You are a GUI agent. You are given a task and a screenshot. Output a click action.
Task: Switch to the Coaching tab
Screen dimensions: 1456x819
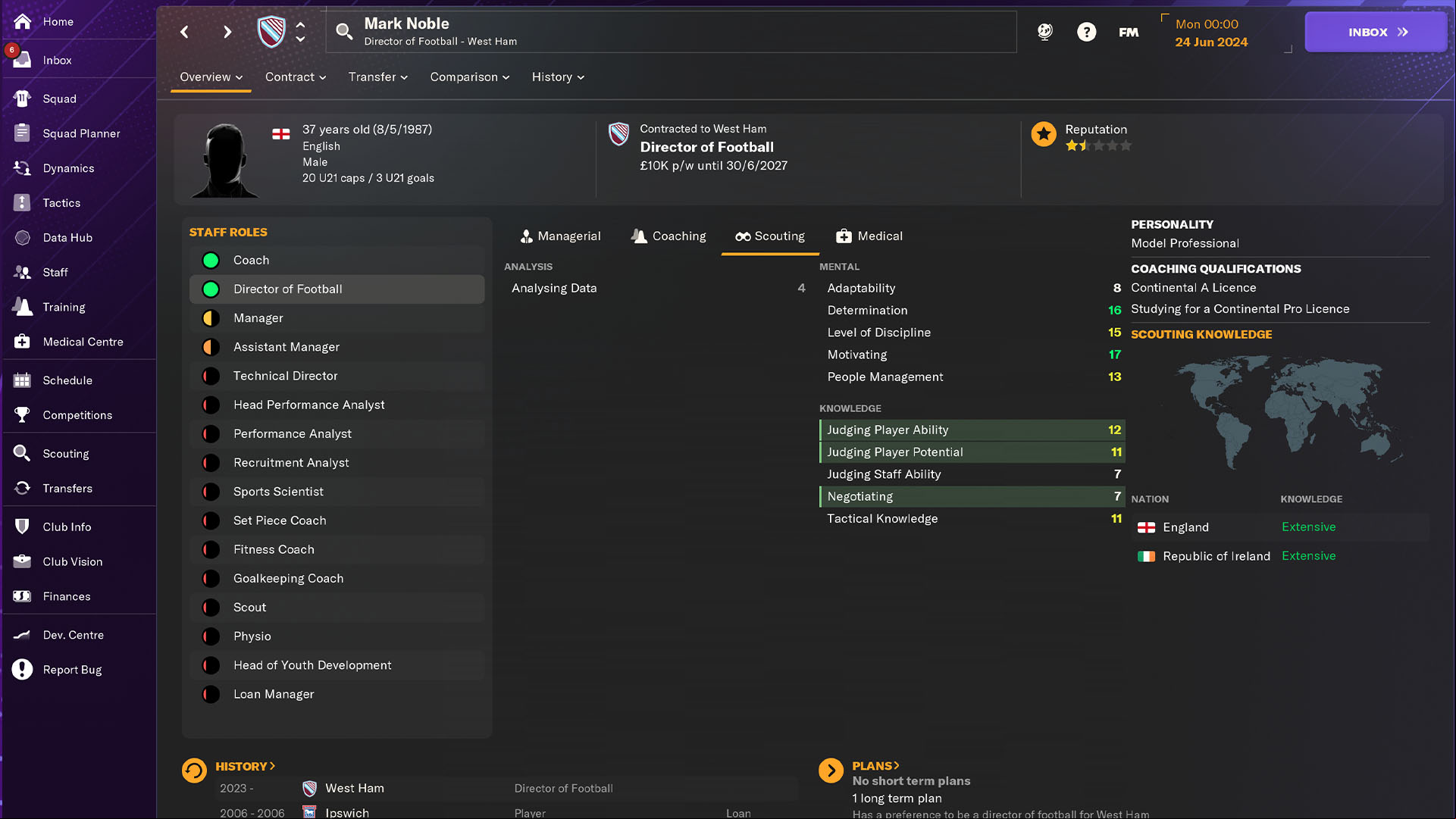[669, 236]
